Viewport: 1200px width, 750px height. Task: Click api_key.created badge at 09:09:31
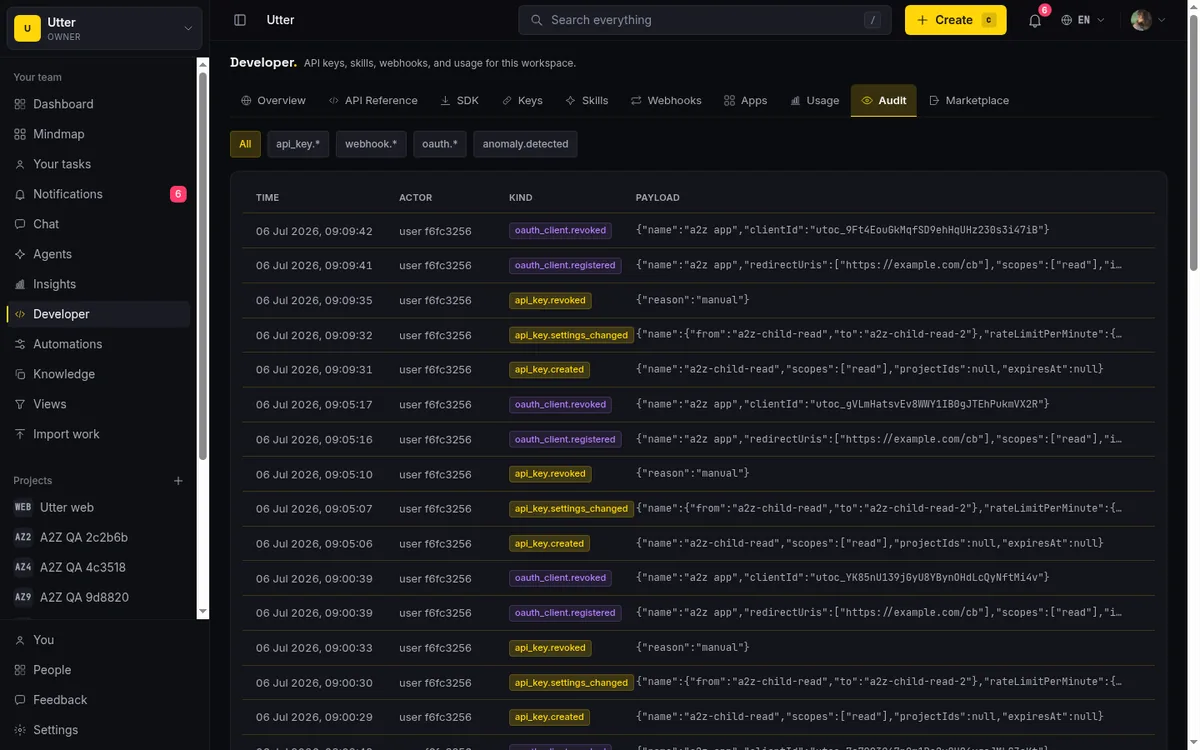[x=549, y=369]
